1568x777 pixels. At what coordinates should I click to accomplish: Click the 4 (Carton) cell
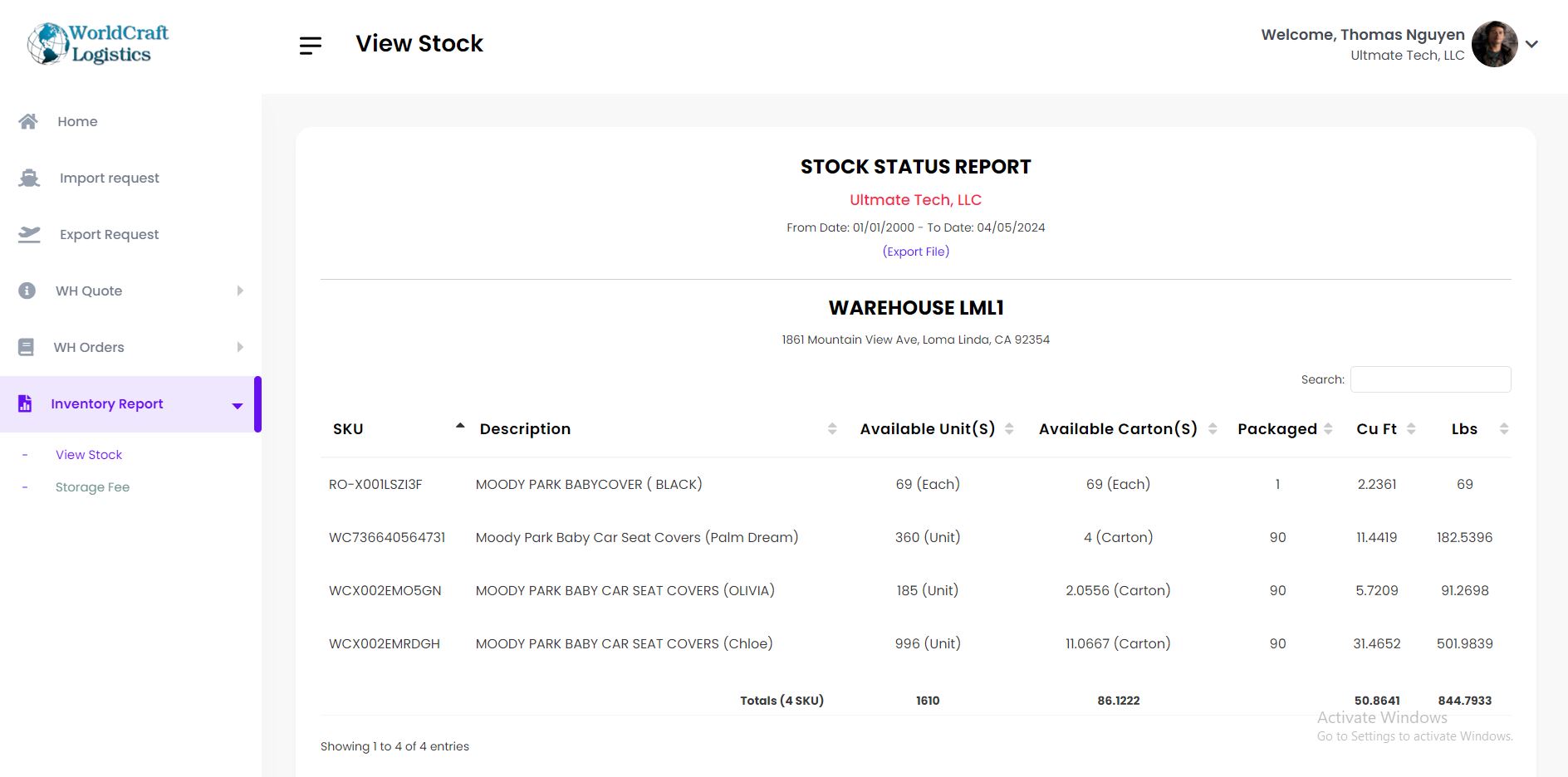pos(1118,537)
